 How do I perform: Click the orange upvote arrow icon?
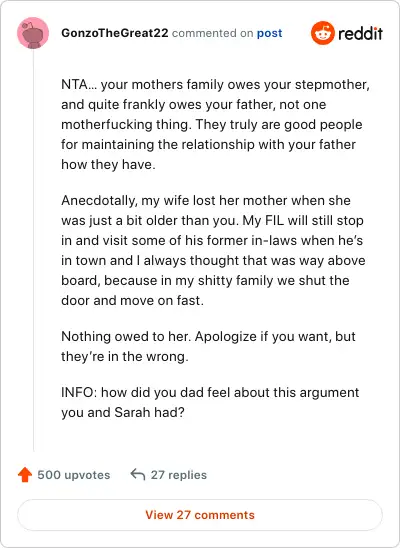tap(25, 475)
